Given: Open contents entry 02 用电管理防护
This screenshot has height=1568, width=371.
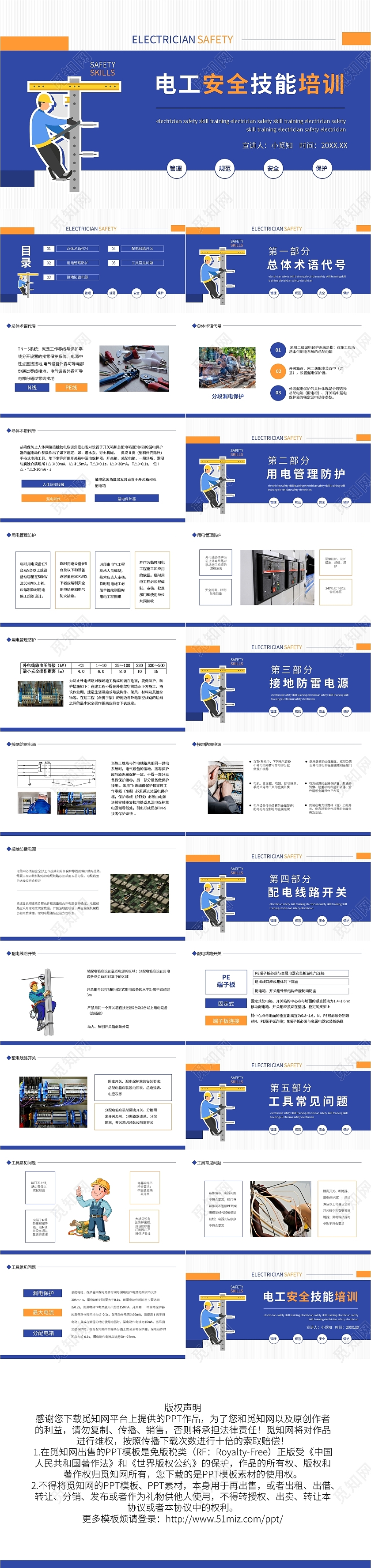Looking at the screenshot, I should [x=71, y=263].
